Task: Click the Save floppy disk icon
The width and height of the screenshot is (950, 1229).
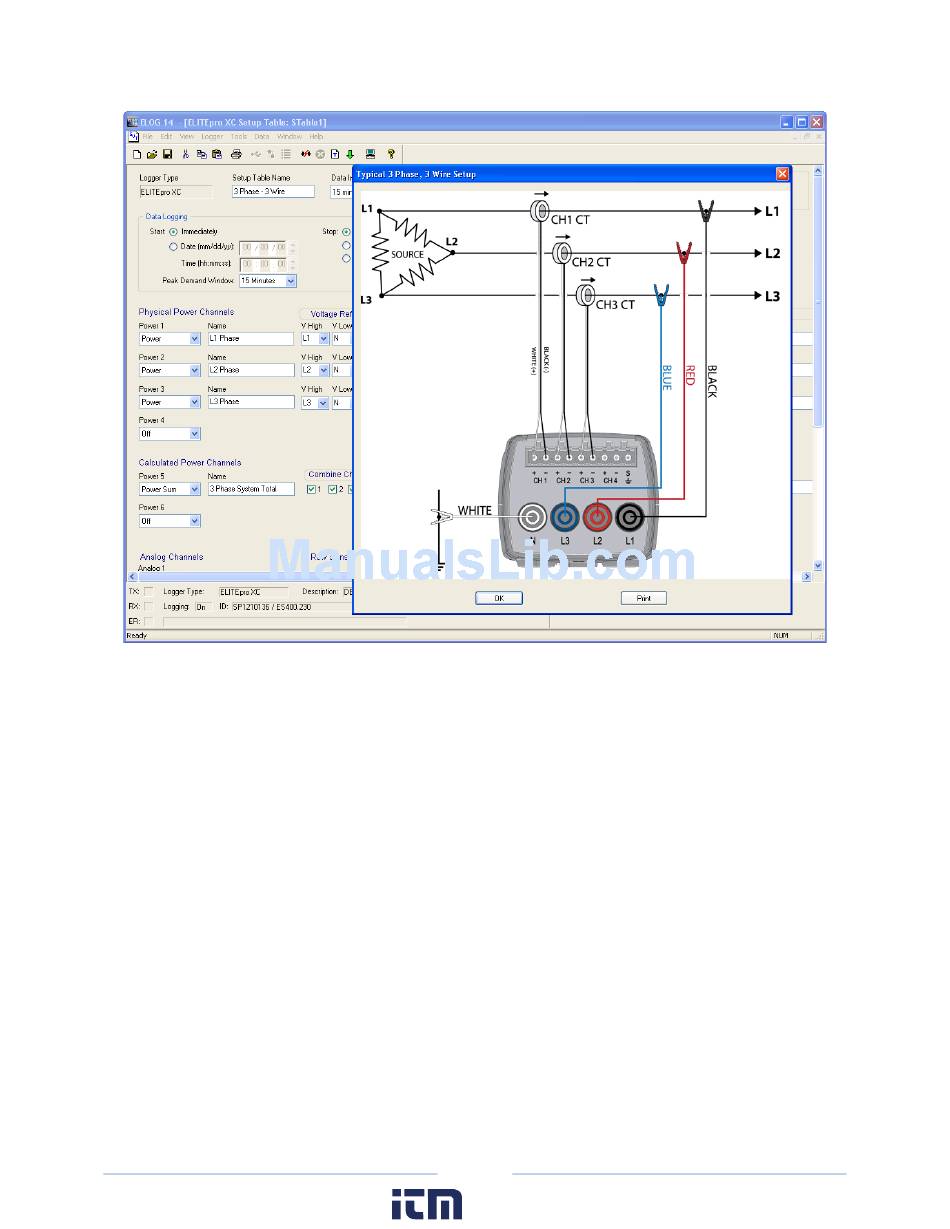Action: coord(167,155)
